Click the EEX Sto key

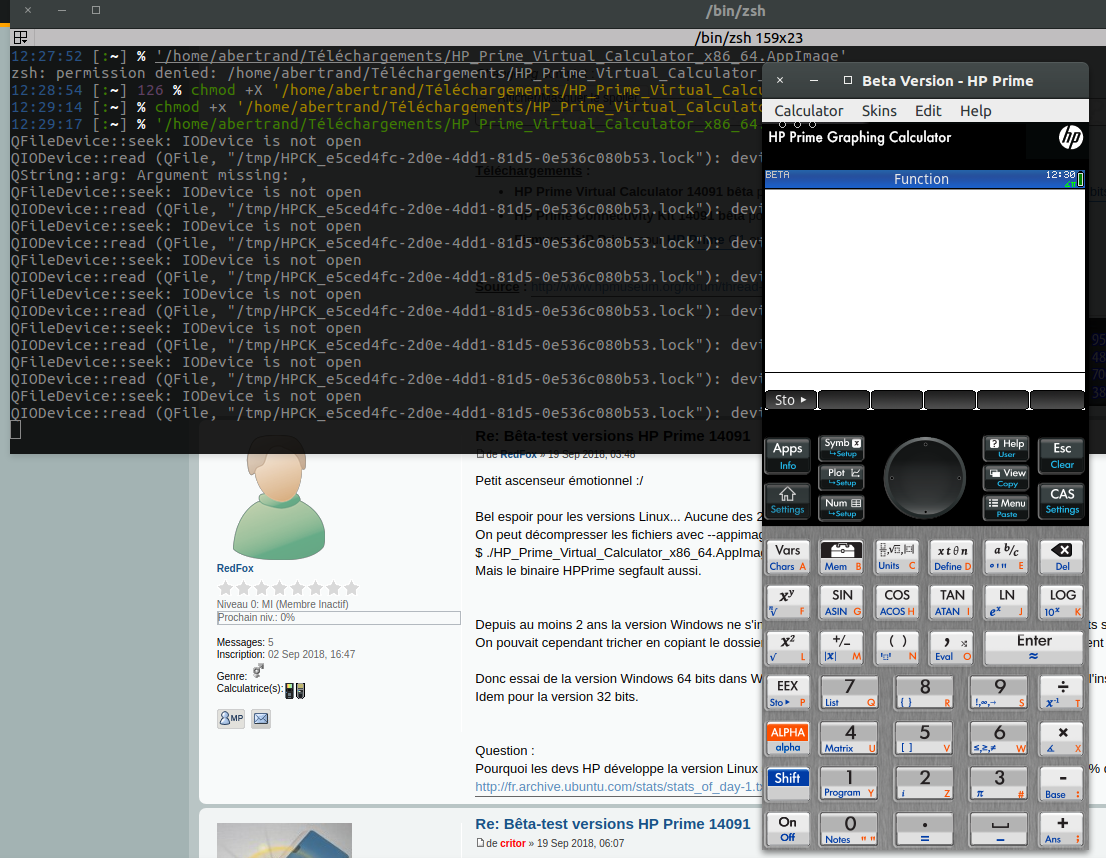(787, 693)
